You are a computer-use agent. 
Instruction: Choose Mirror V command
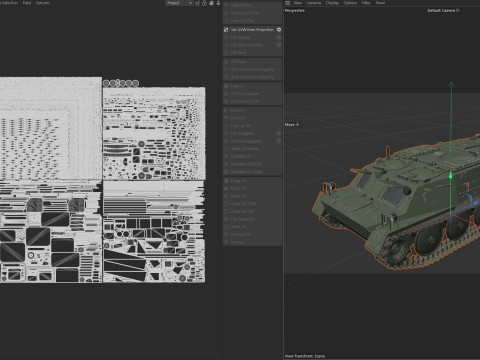pyautogui.click(x=252, y=118)
